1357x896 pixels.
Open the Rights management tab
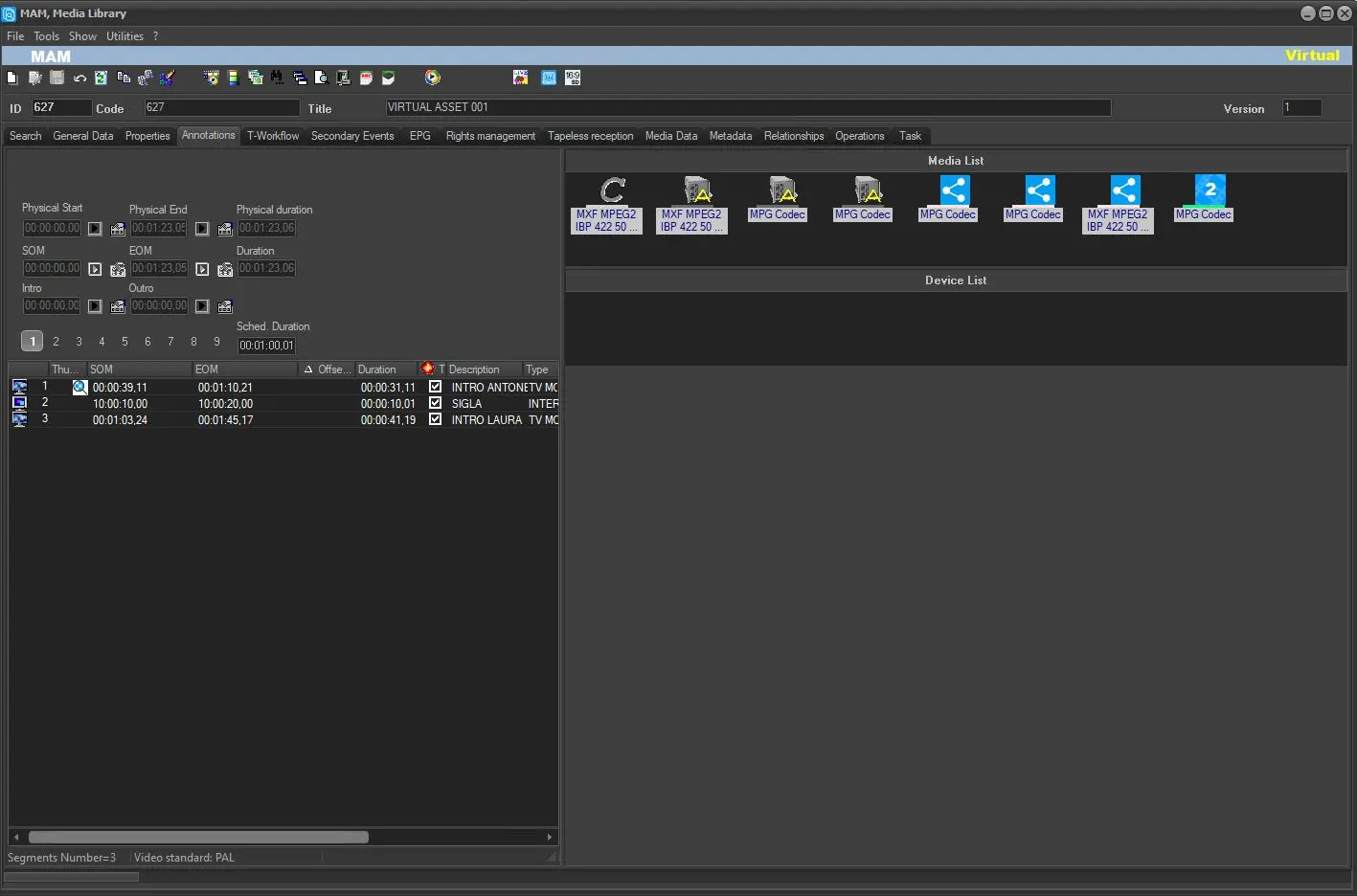click(490, 136)
